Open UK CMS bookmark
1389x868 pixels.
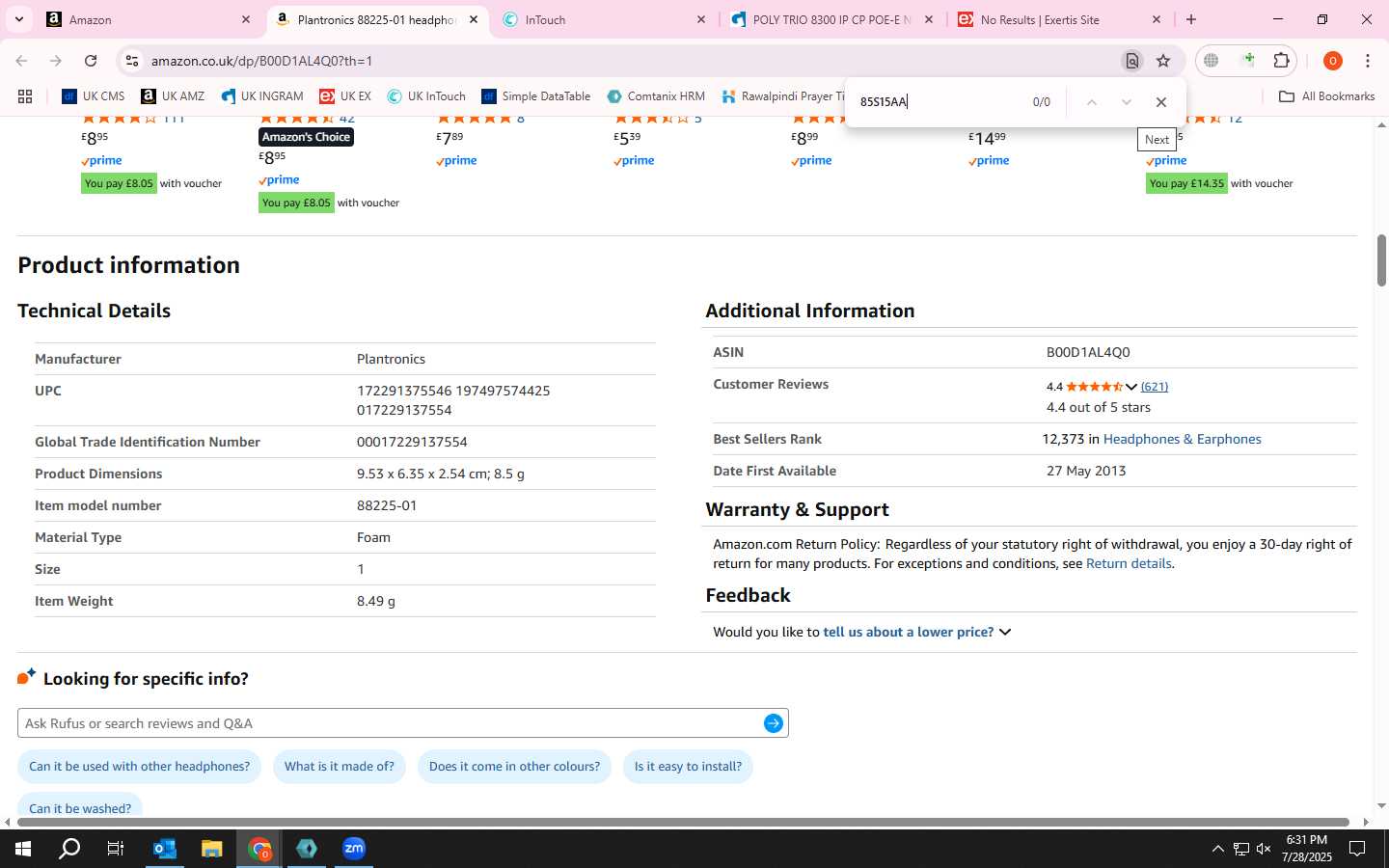pyautogui.click(x=94, y=96)
